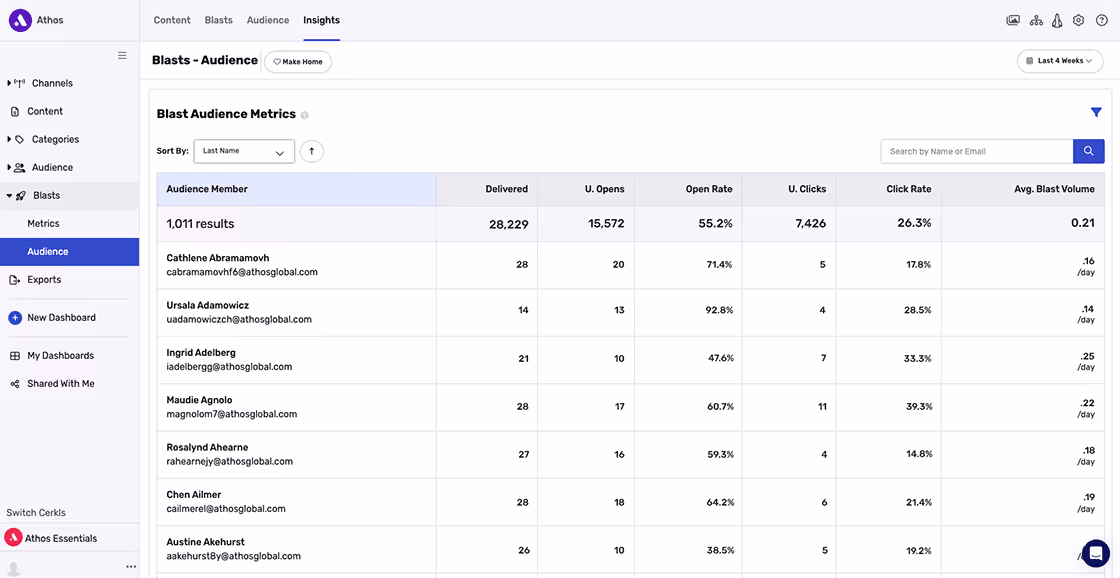1120x578 pixels.
Task: Click the Make Home button
Action: pos(298,62)
